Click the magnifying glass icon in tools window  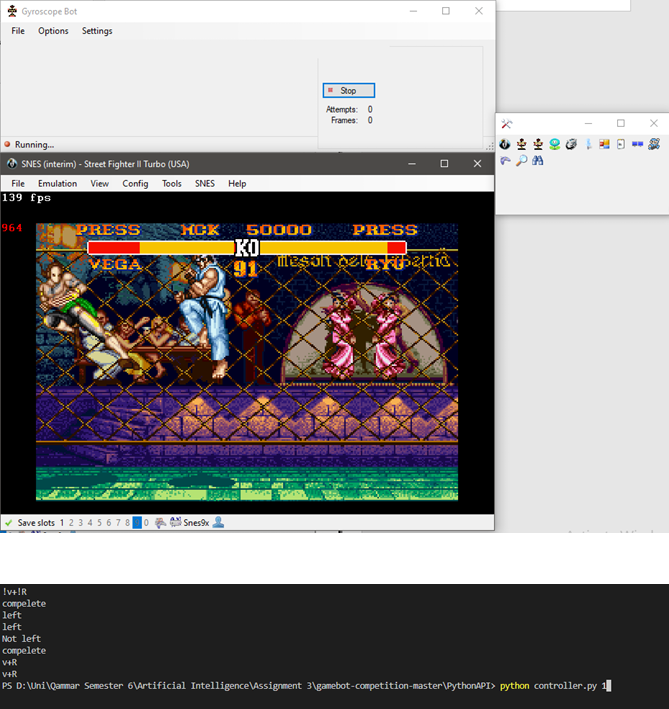coord(521,161)
